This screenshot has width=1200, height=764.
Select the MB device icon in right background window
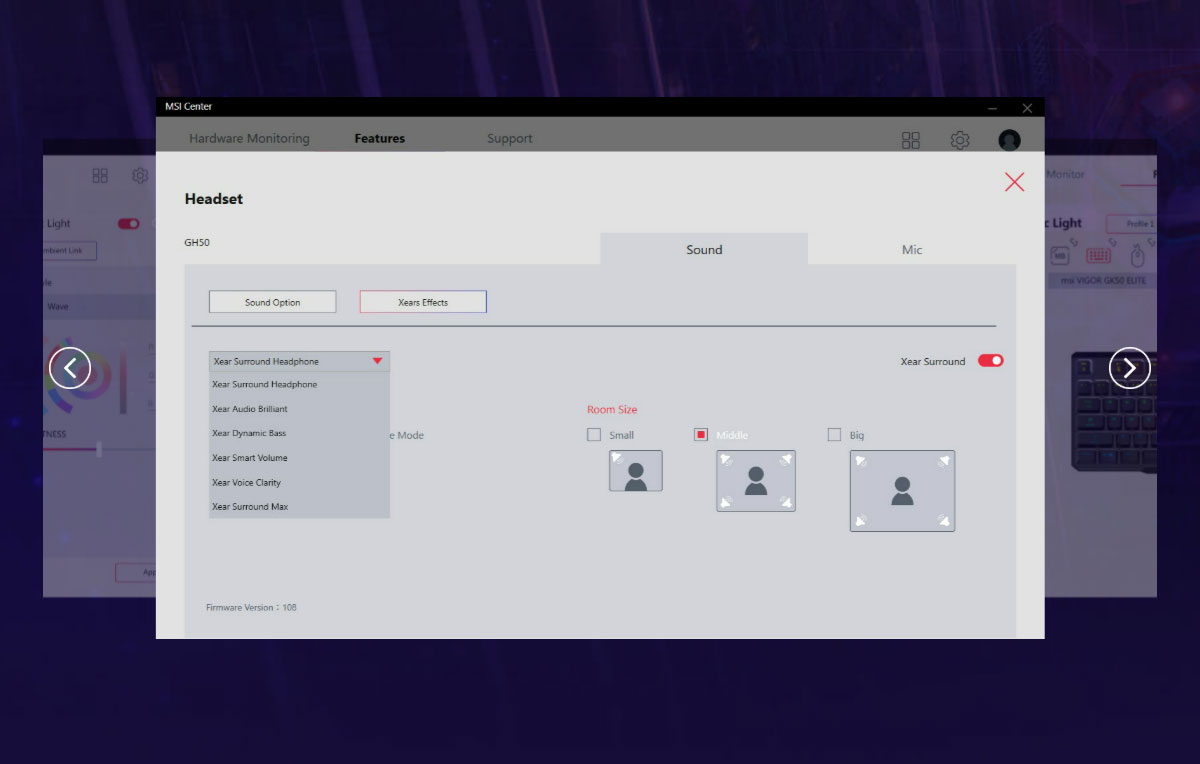pyautogui.click(x=1060, y=256)
